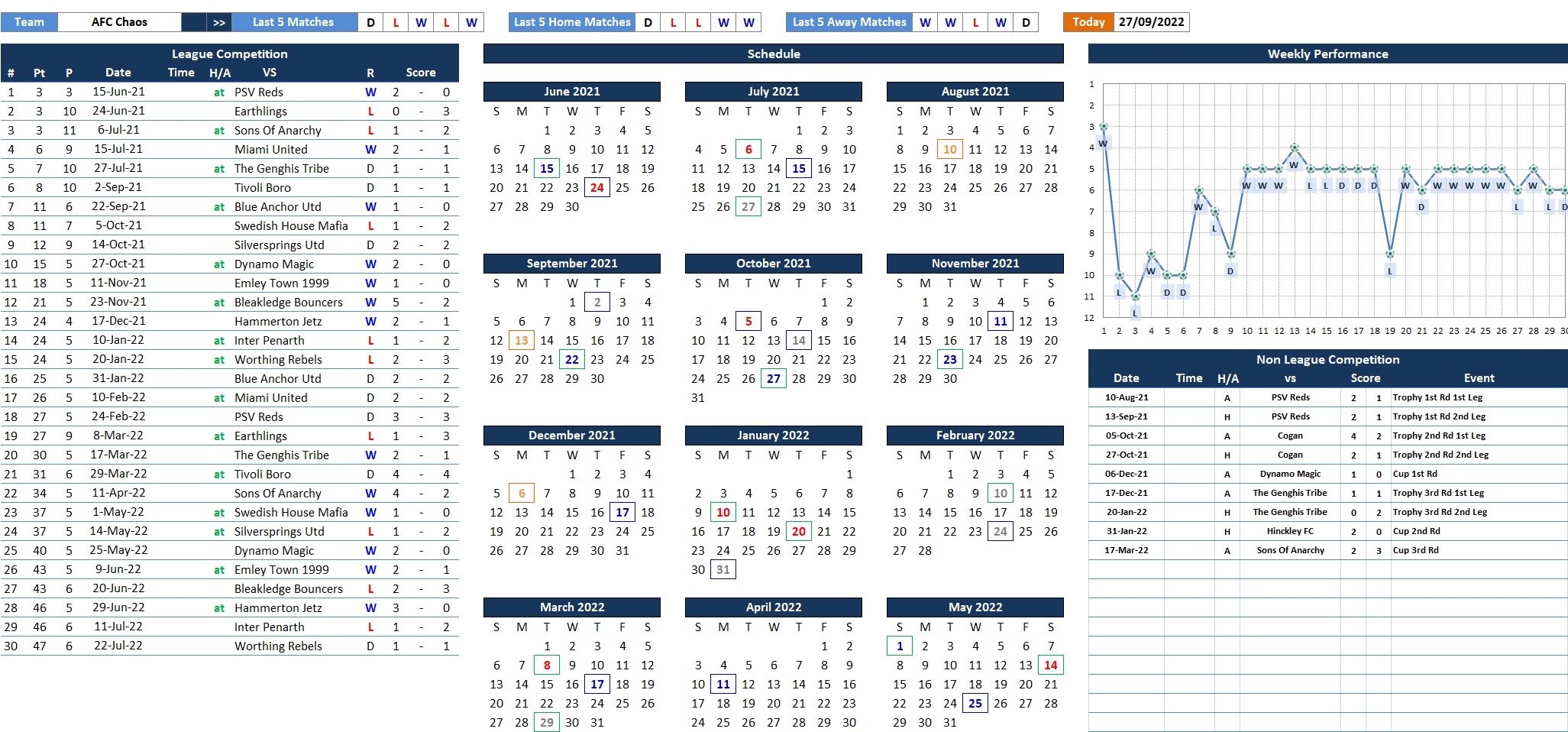Click the League Competition table header
The height and width of the screenshot is (732, 1568).
229,54
